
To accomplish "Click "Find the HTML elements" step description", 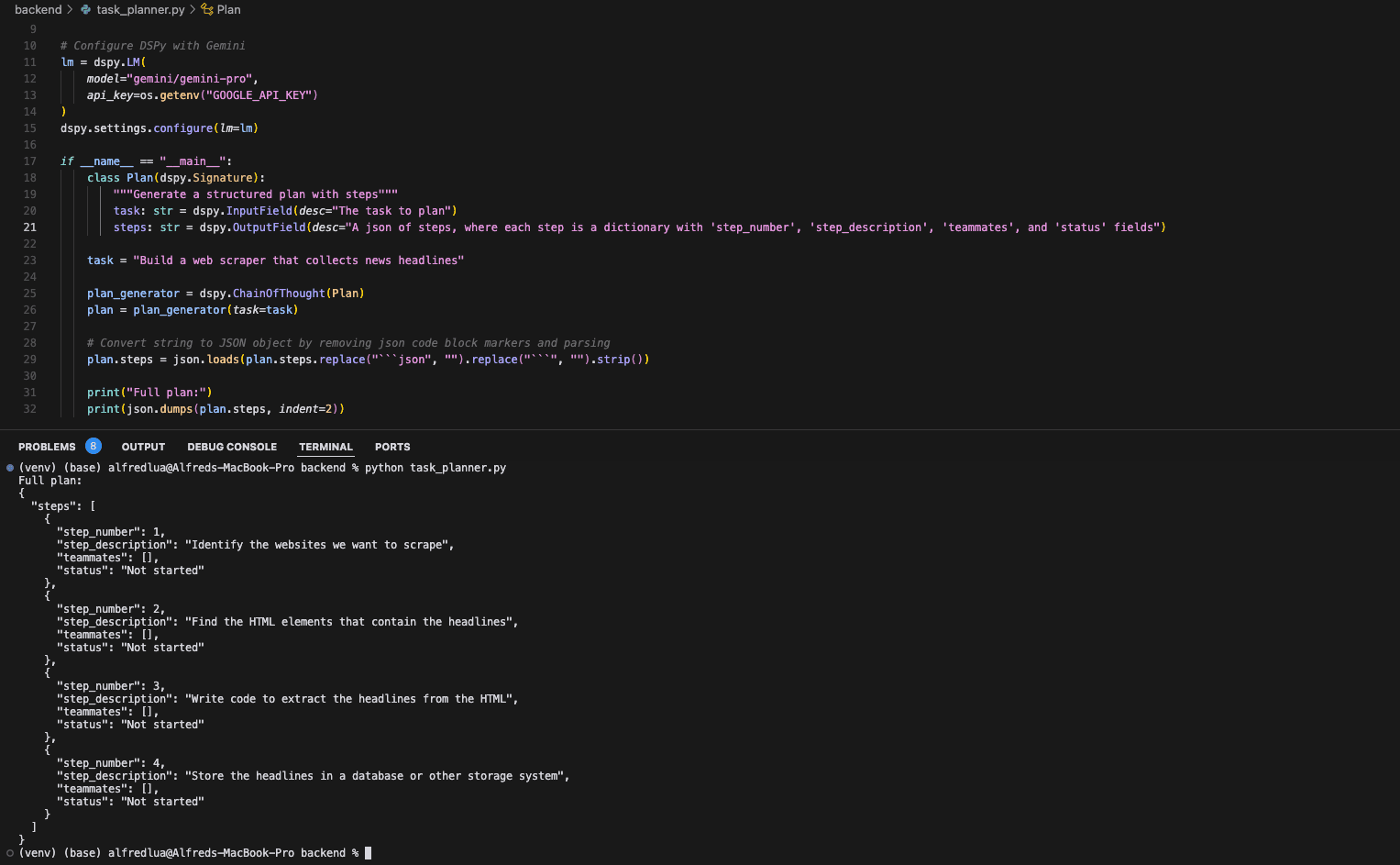I will (x=352, y=622).
